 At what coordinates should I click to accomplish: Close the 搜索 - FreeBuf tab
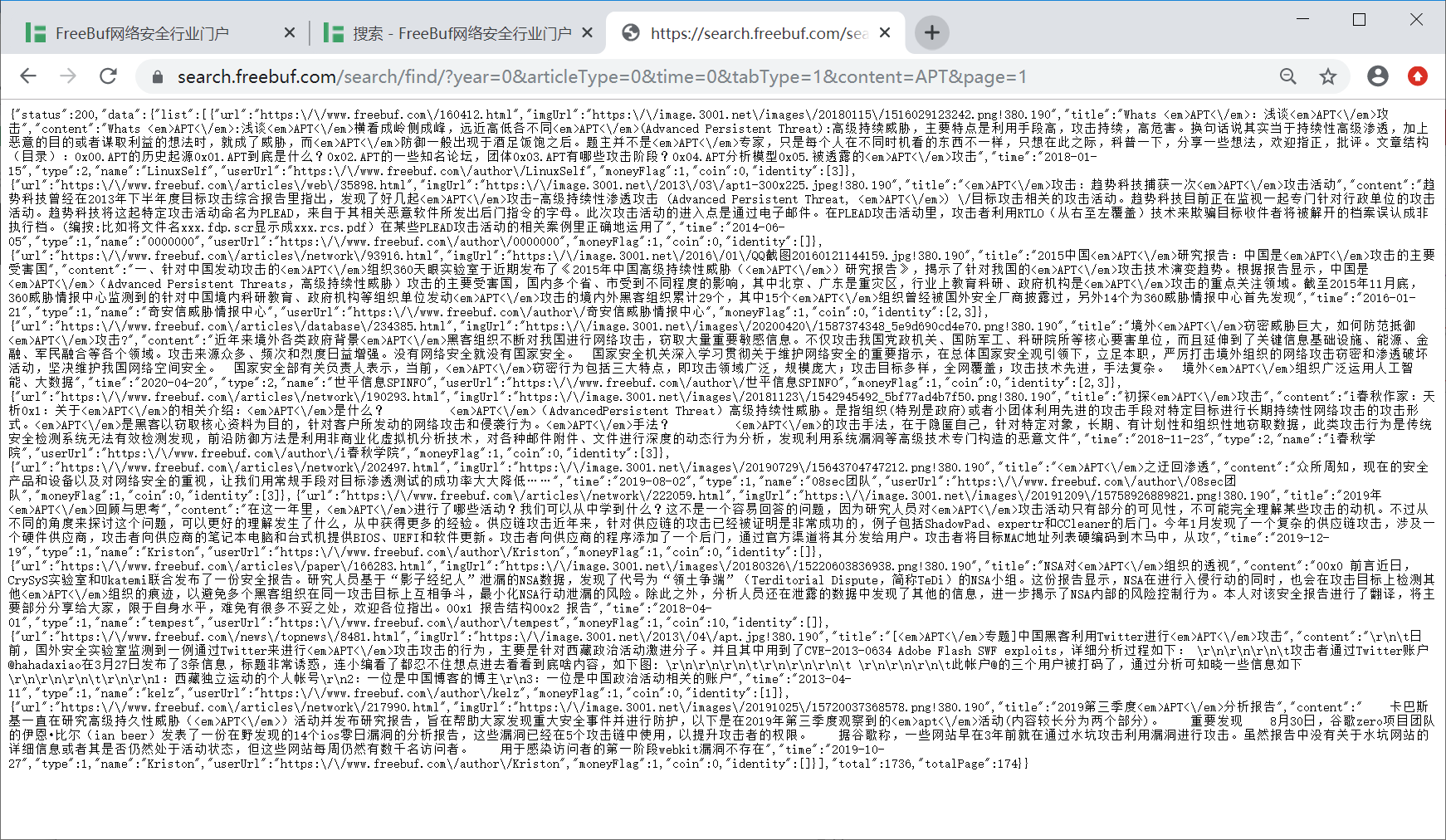tap(587, 32)
